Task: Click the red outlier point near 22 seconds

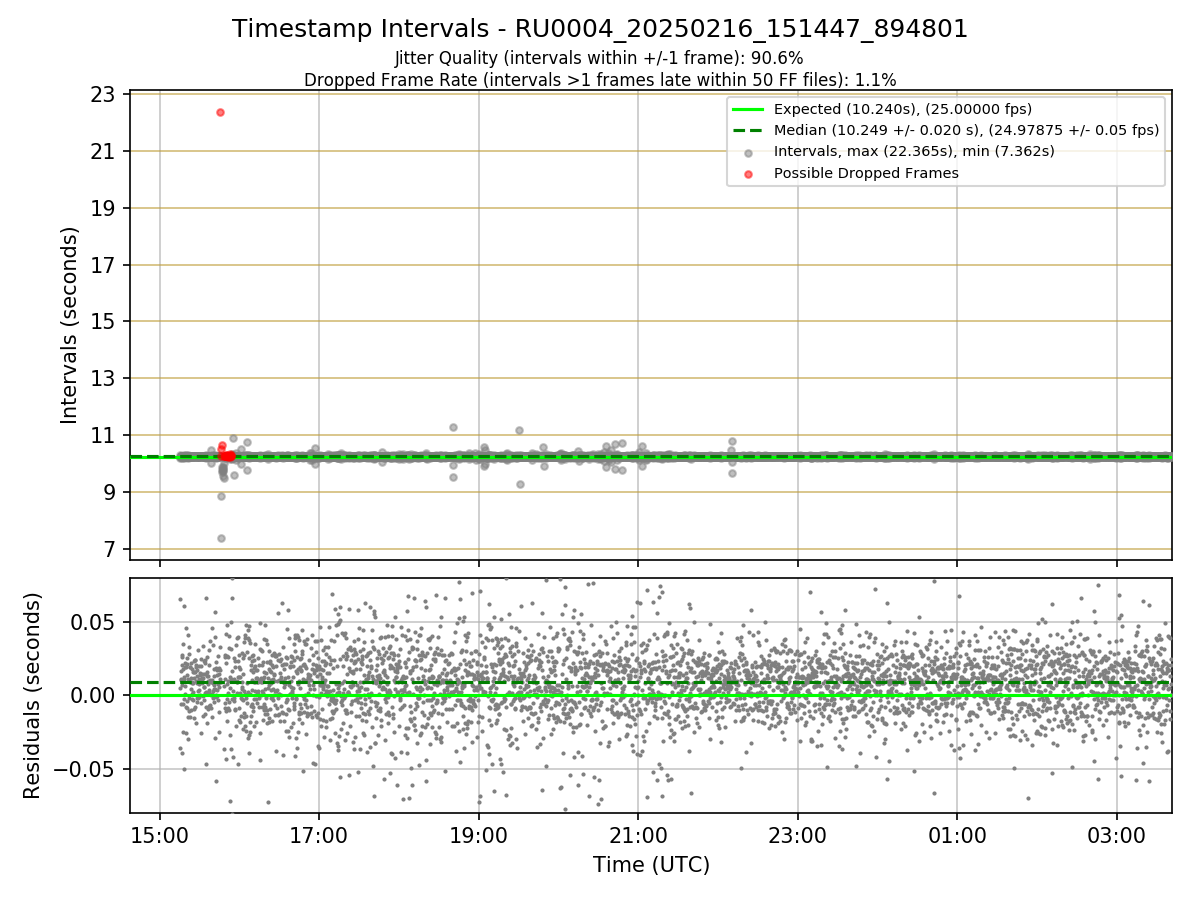Action: 220,112
